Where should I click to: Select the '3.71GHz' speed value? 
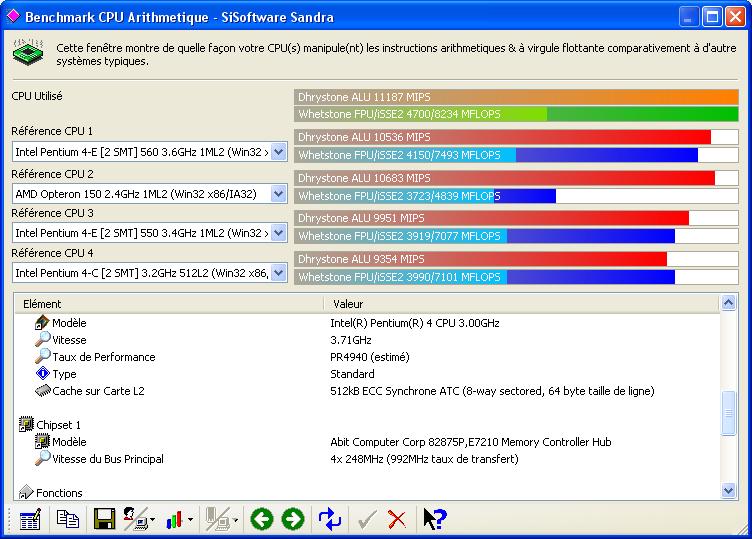click(351, 340)
